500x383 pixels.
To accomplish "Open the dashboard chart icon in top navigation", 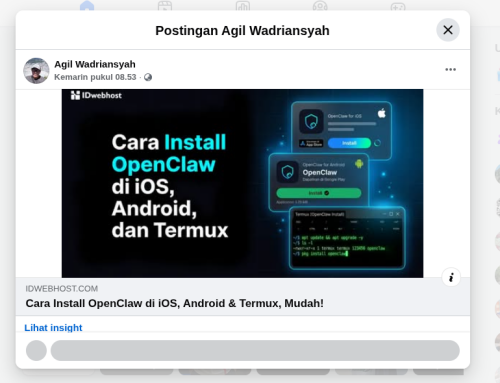I will (x=243, y=6).
